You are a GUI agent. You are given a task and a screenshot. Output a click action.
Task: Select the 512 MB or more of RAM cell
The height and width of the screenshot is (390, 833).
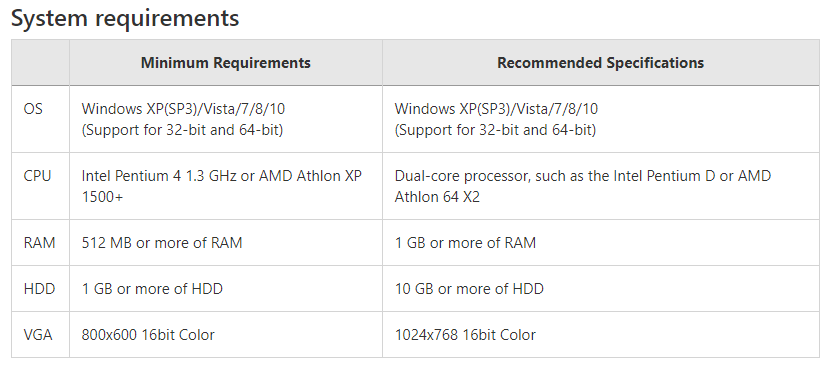click(x=225, y=243)
